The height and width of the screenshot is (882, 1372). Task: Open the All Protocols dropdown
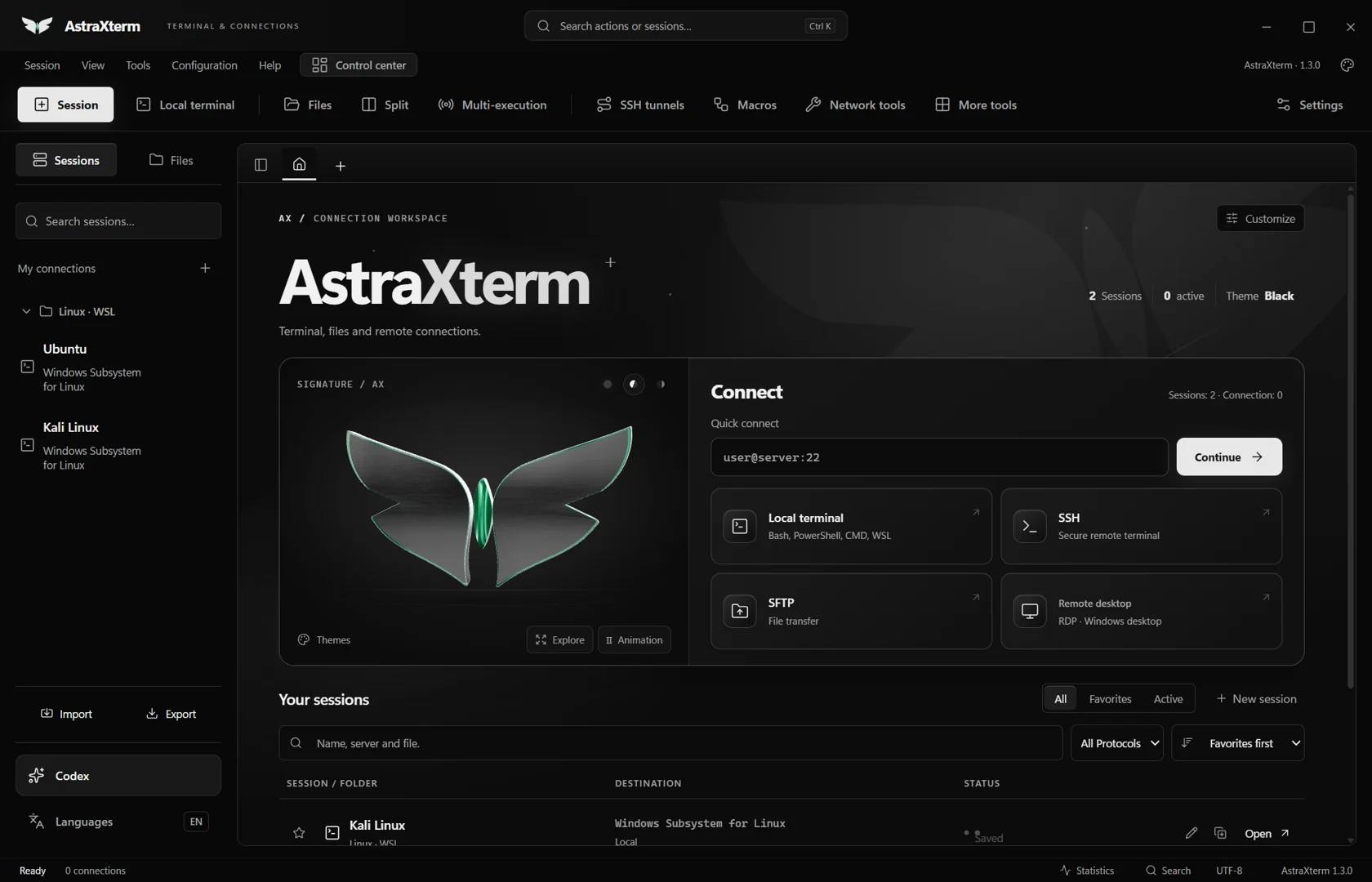coord(1117,743)
